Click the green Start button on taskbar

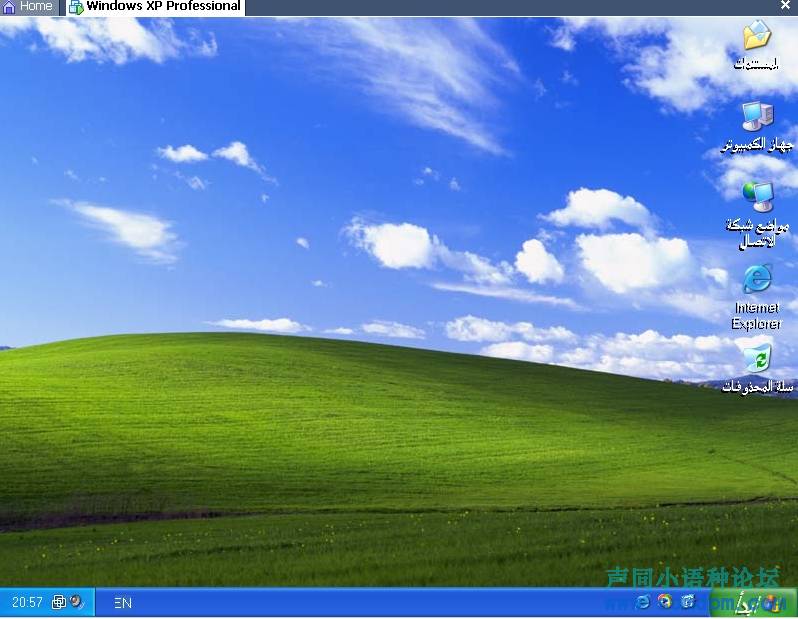click(754, 603)
